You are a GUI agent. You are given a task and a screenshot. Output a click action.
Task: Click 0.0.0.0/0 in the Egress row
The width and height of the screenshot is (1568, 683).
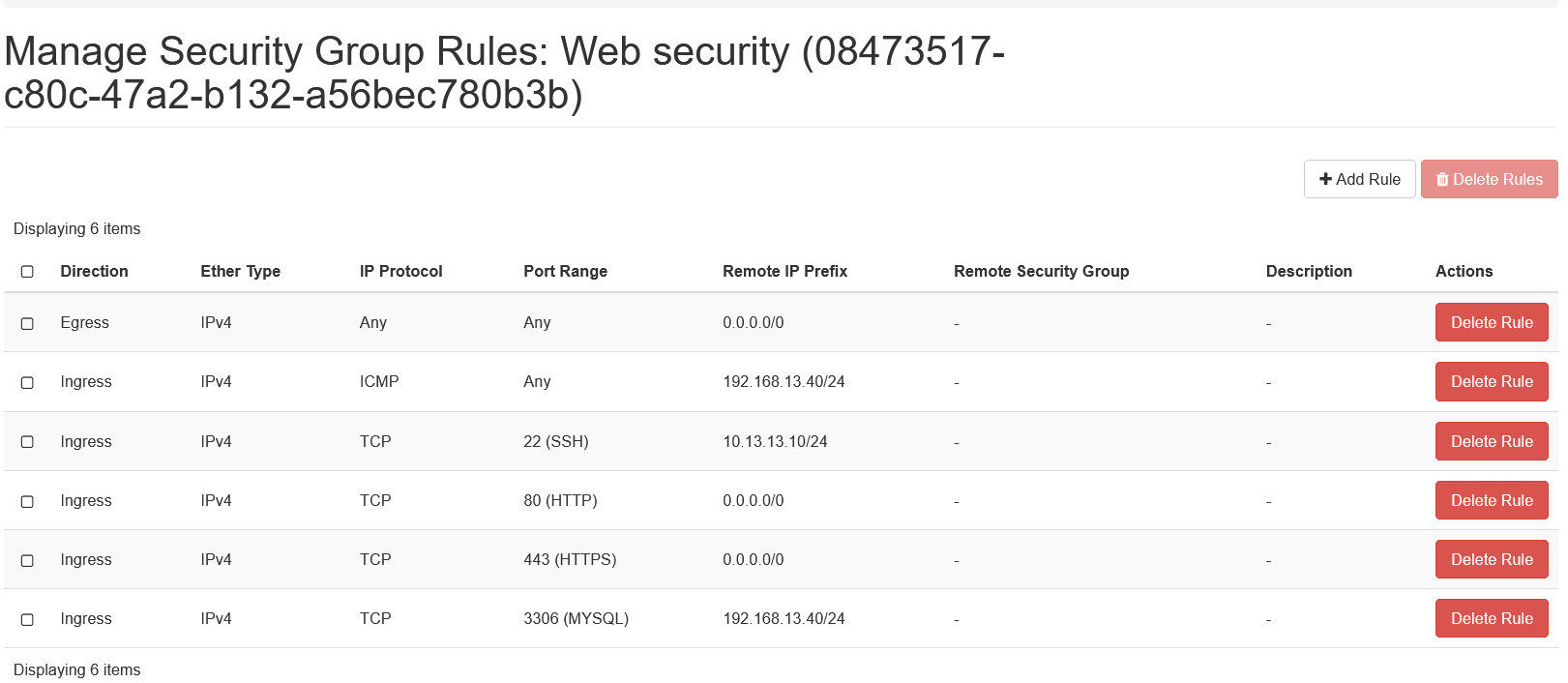pyautogui.click(x=753, y=322)
